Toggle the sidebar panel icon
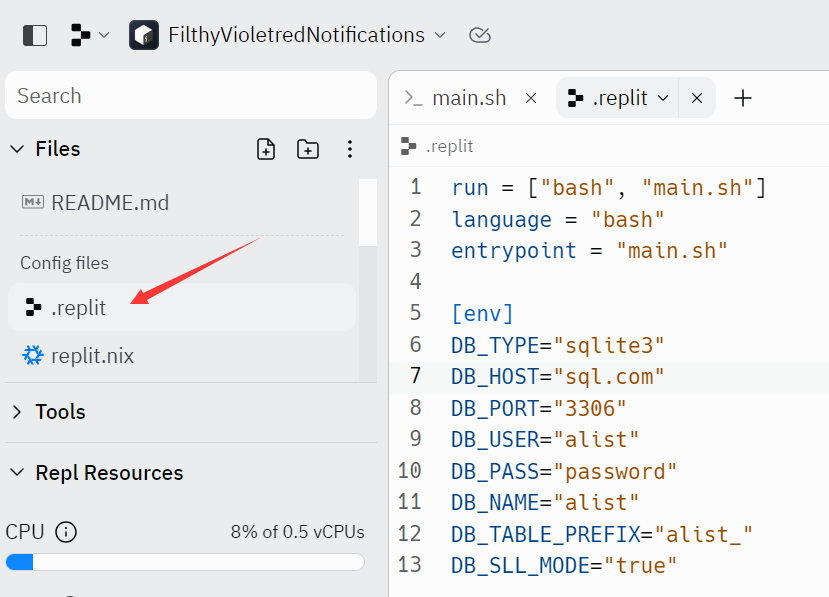This screenshot has height=597, width=829. click(x=34, y=35)
